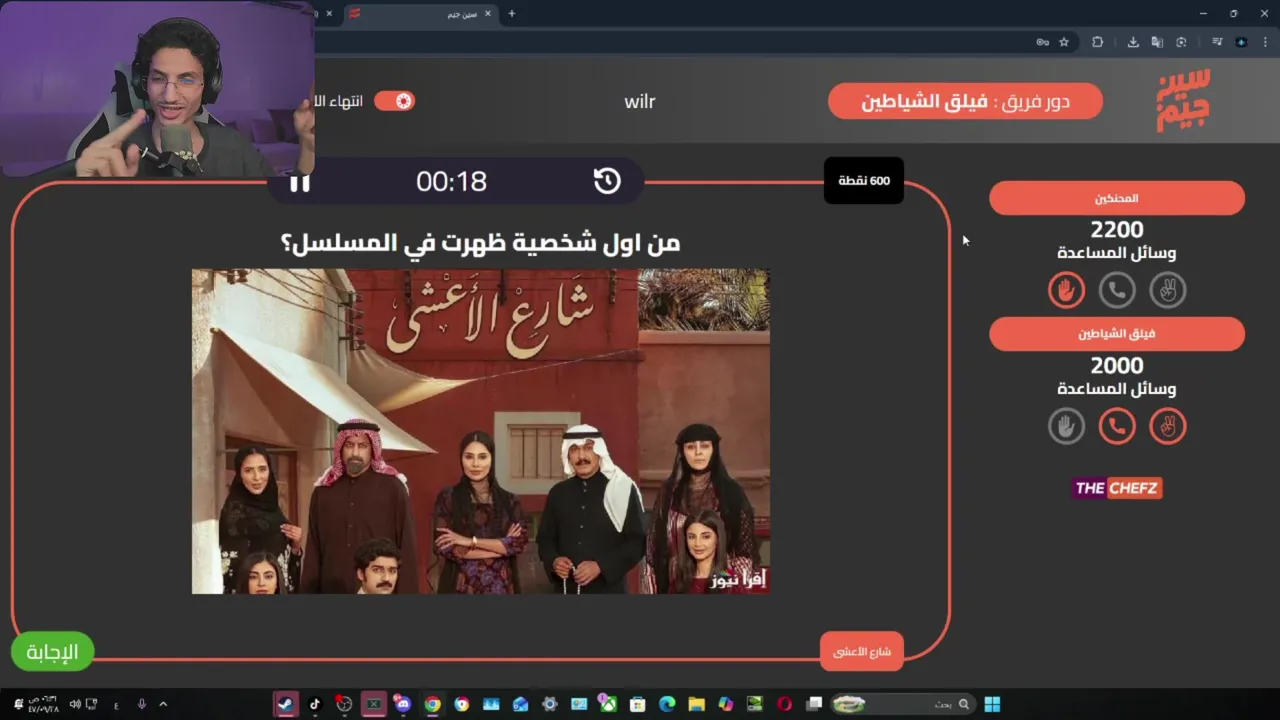Use المحنكين team's two-fingers helper icon
This screenshot has width=1280, height=720.
pyautogui.click(x=1168, y=290)
